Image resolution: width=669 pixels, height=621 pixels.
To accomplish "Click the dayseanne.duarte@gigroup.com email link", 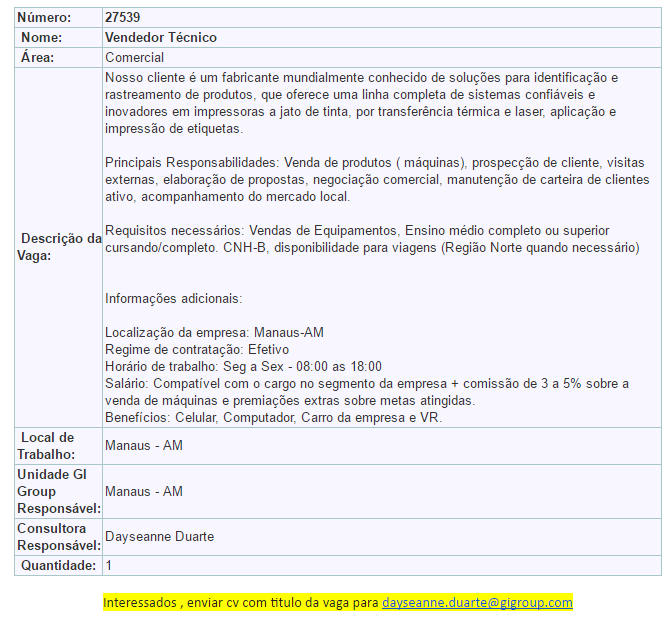I will (x=477, y=602).
